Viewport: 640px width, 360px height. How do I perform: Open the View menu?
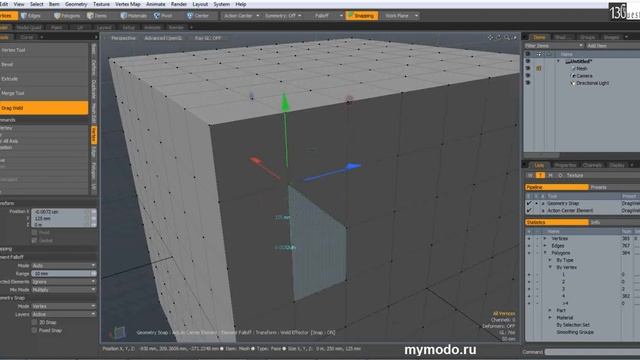point(19,4)
